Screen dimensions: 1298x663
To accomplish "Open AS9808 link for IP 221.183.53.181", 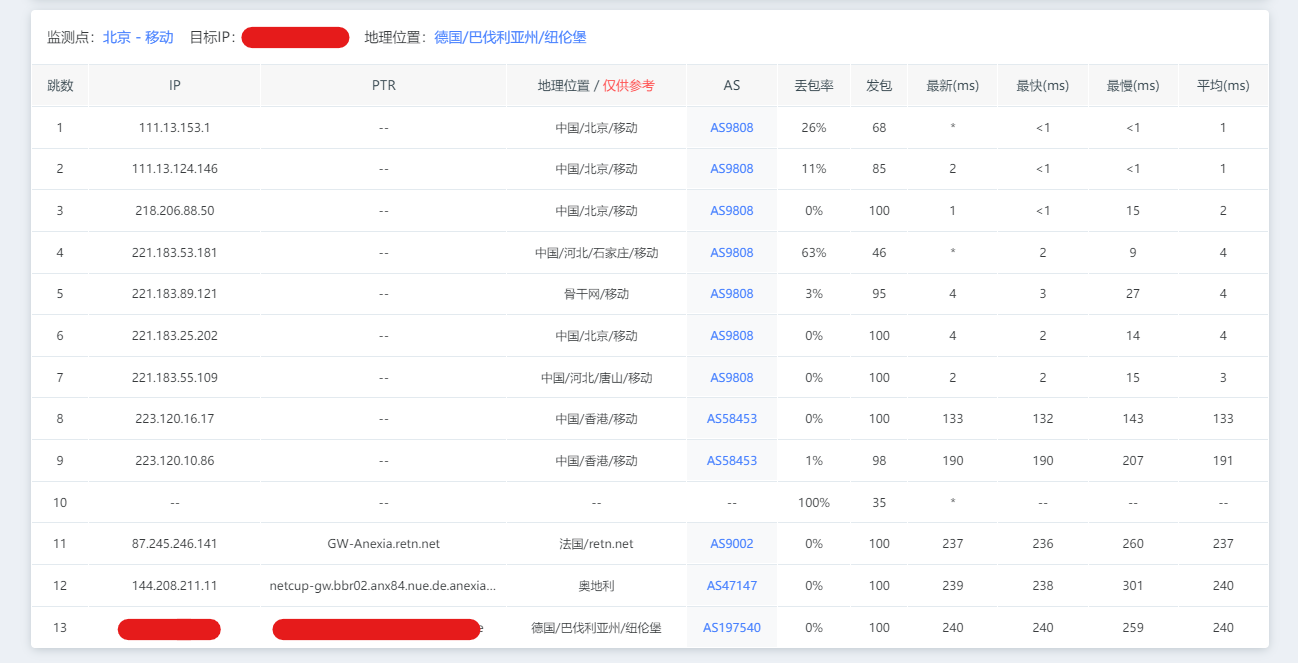I will pyautogui.click(x=732, y=253).
